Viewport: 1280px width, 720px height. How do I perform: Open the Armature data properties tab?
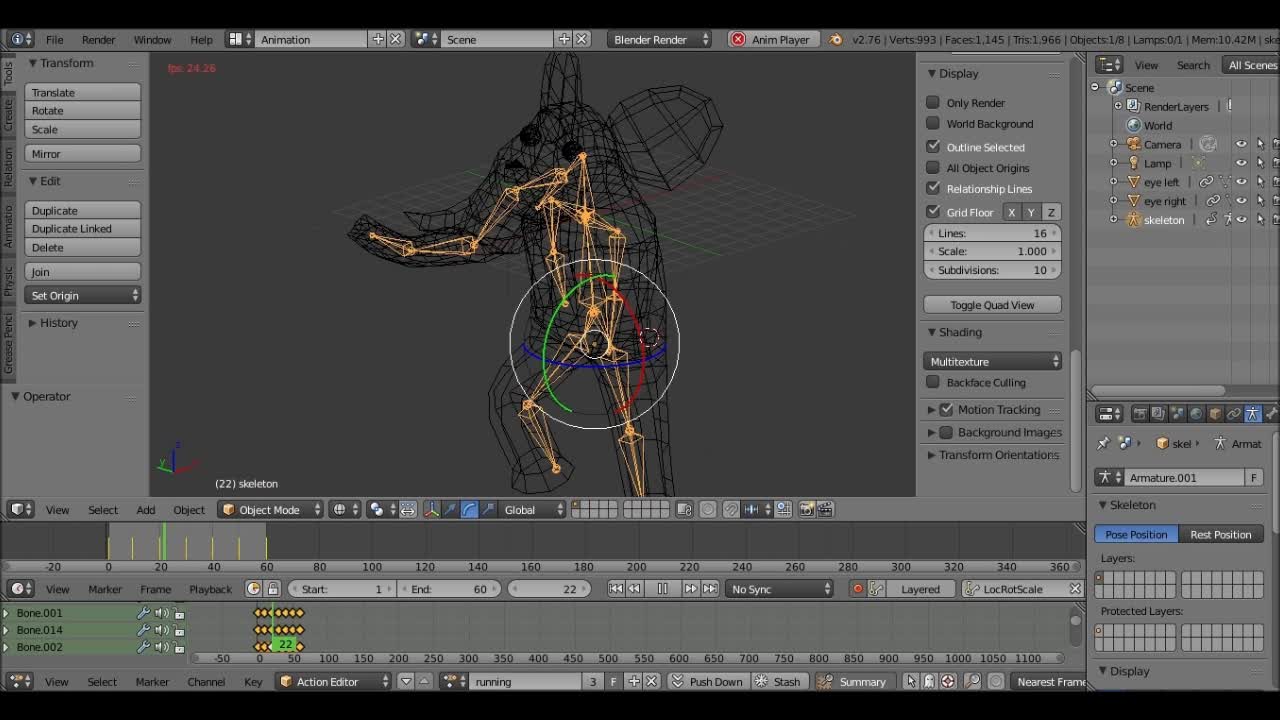1252,414
